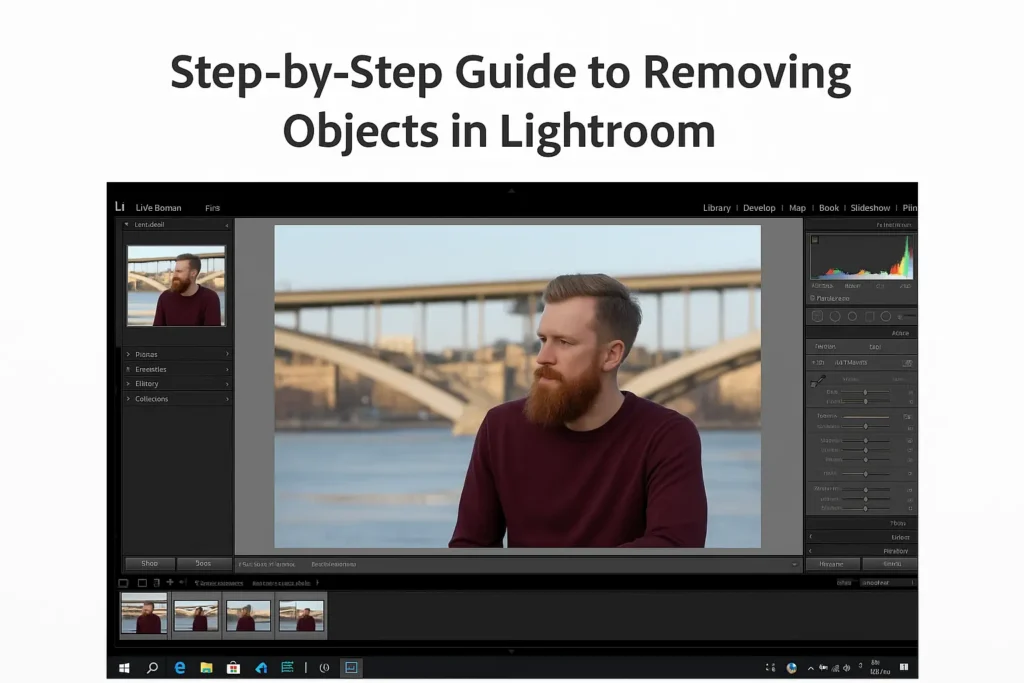The width and height of the screenshot is (1024, 683).
Task: Toggle the grid view icon in filmstrip toolbar
Action: point(123,582)
